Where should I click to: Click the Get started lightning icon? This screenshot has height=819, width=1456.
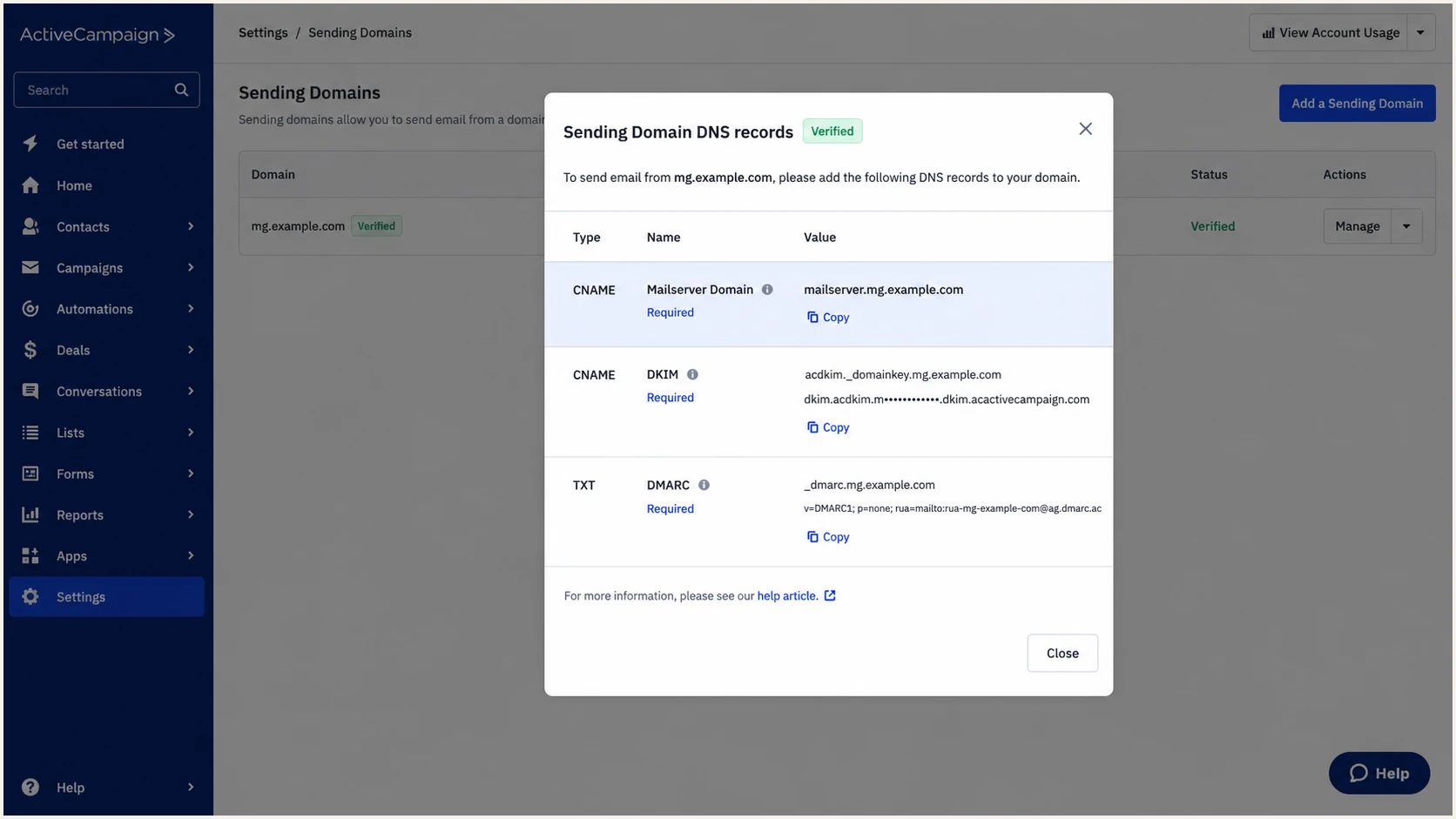[30, 144]
